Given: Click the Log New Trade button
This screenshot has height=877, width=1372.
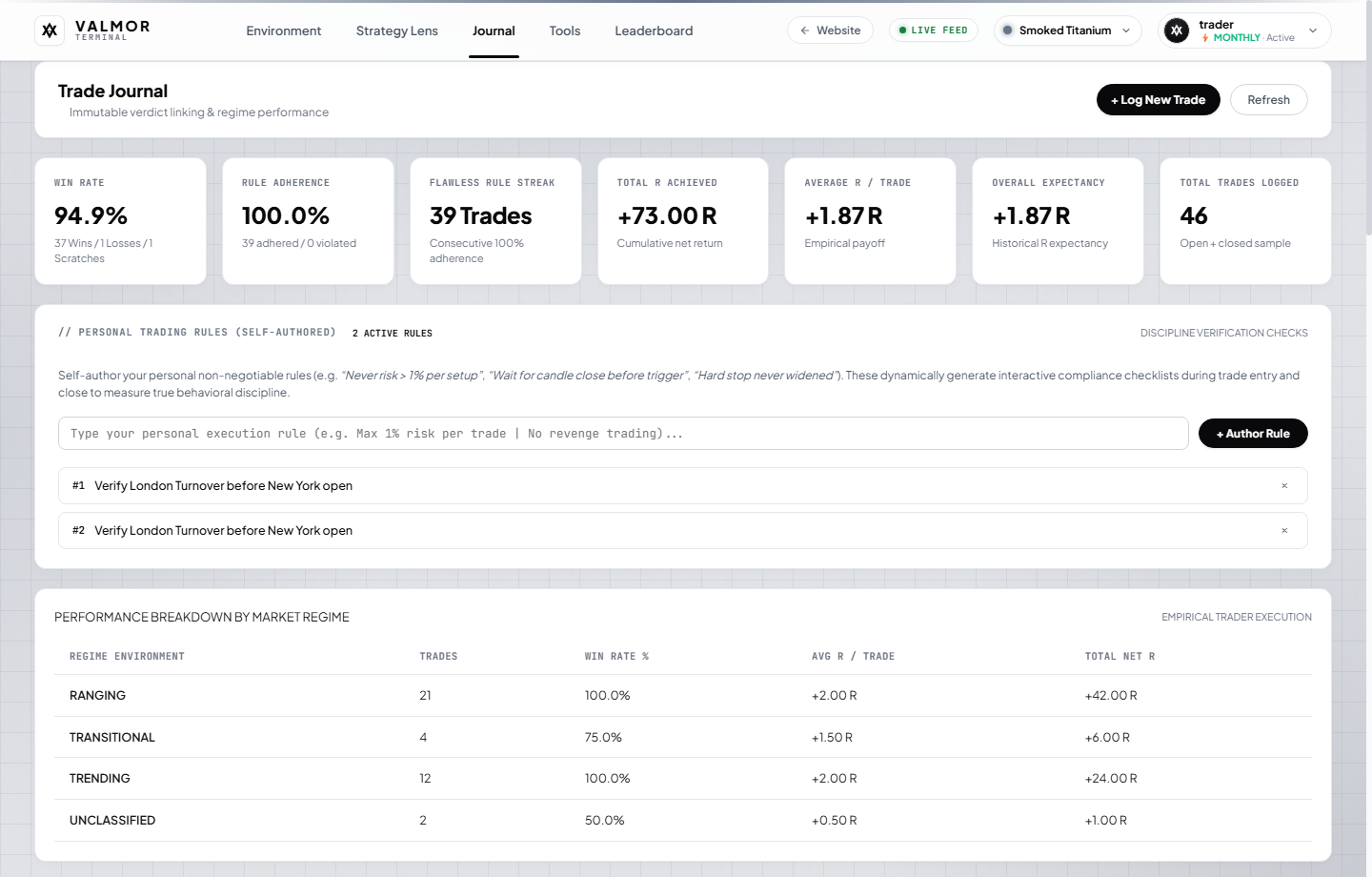Looking at the screenshot, I should [1159, 100].
